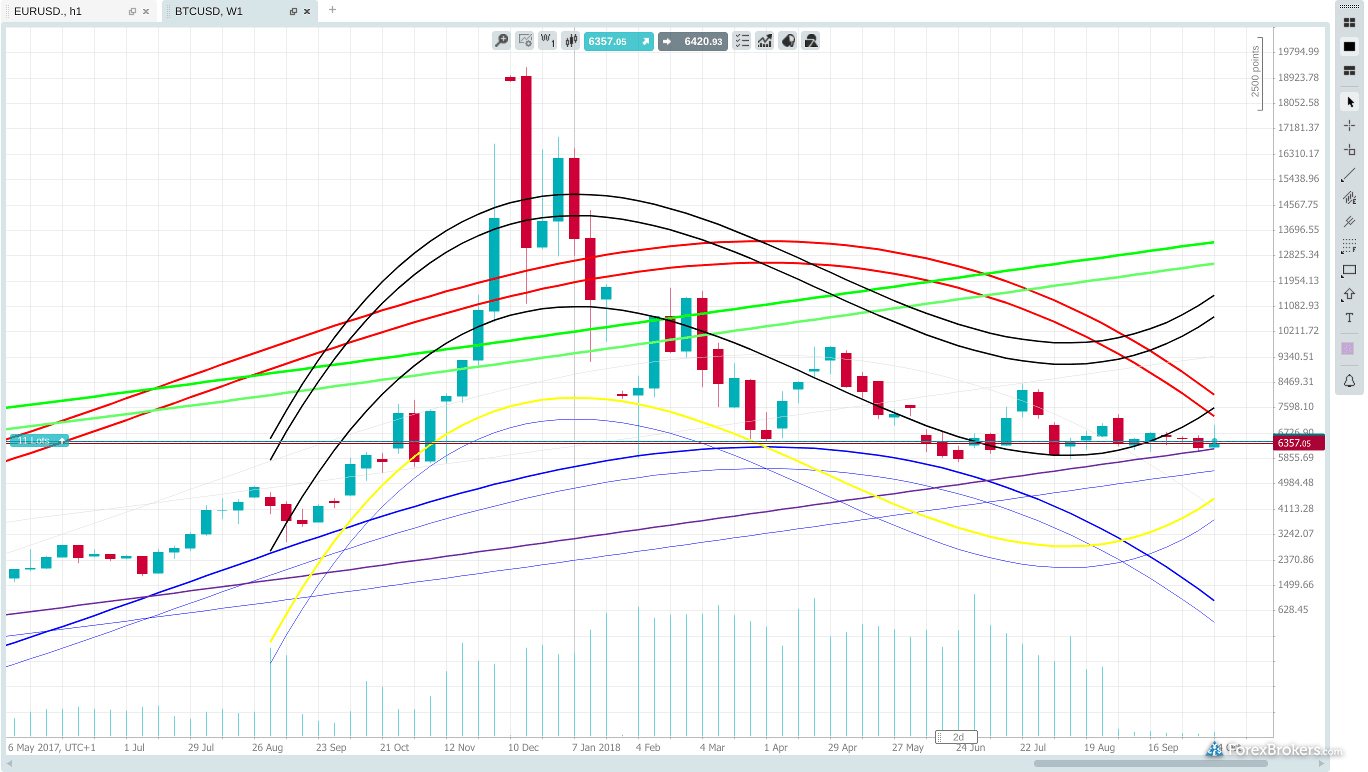Select the single chart layout icon
Viewport: 1368px width, 772px height.
click(x=1349, y=47)
